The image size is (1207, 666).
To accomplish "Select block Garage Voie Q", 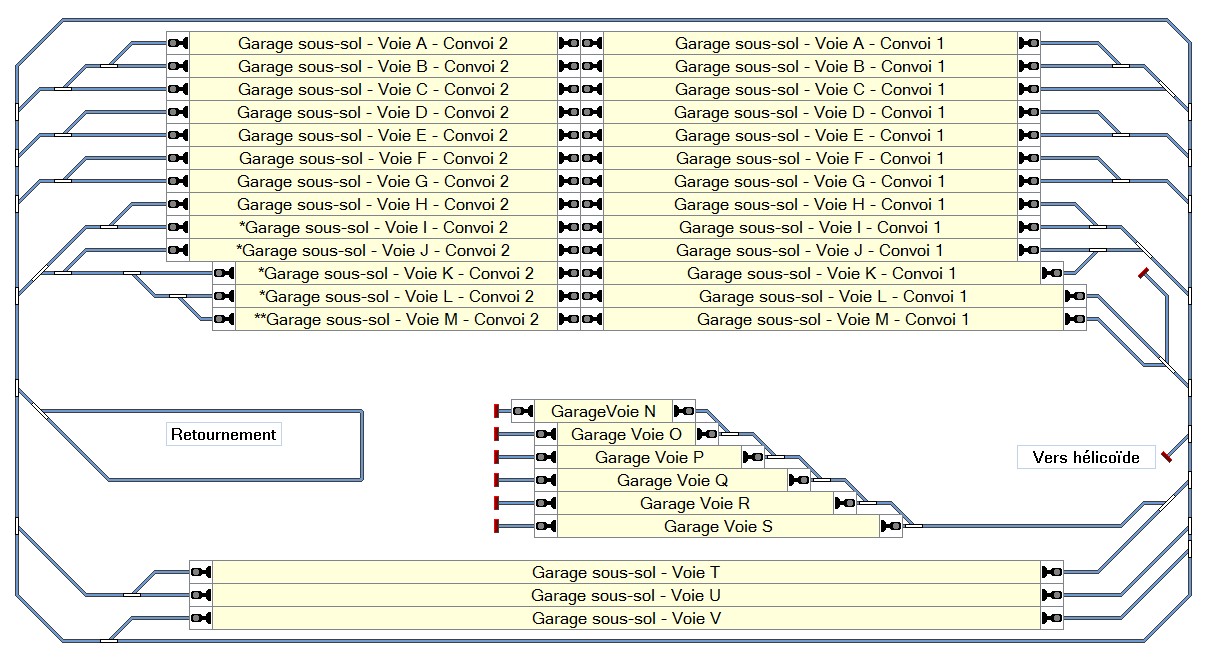I will coord(673,480).
